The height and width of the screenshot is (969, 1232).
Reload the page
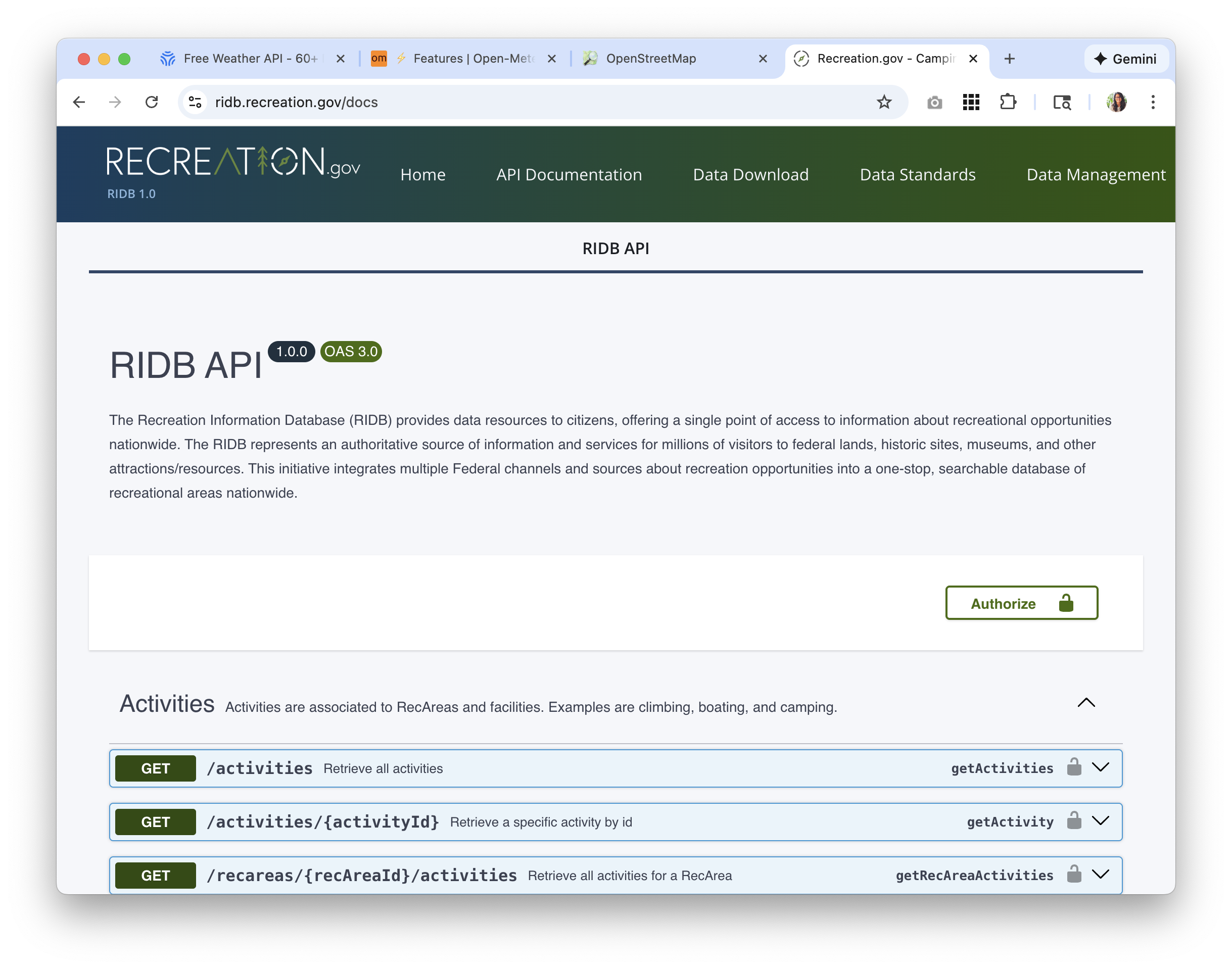[152, 102]
